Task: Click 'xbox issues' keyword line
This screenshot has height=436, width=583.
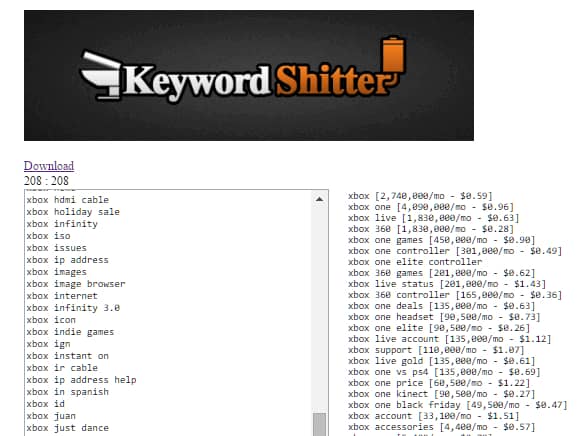Action: click(57, 248)
